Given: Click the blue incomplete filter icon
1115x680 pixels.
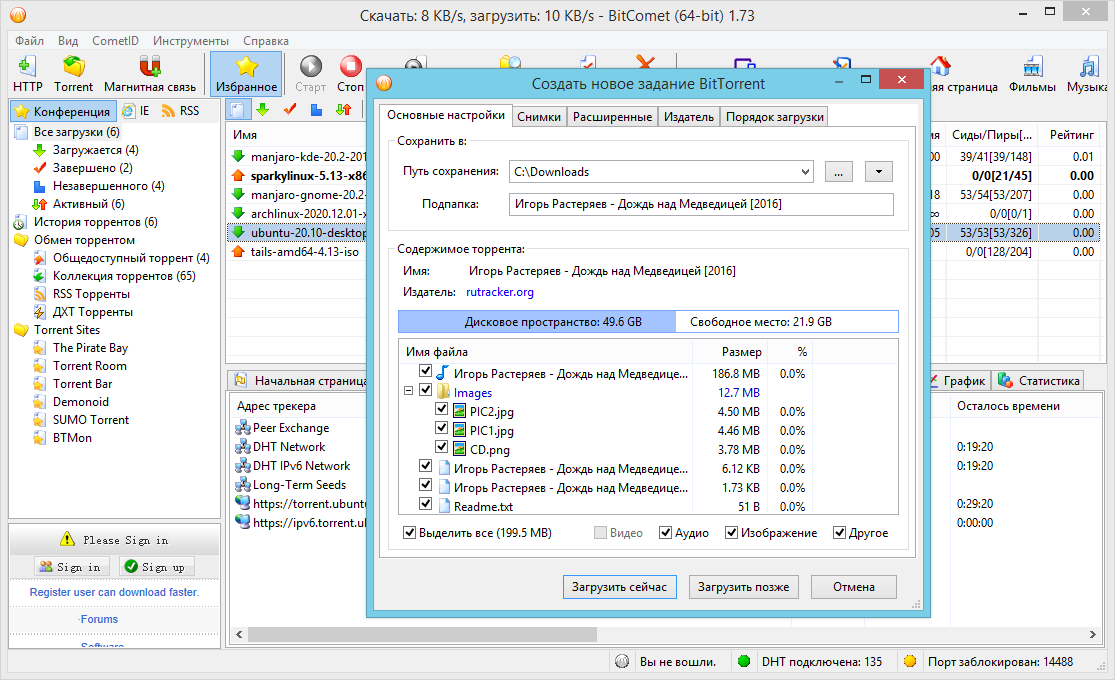Looking at the screenshot, I should 316,110.
